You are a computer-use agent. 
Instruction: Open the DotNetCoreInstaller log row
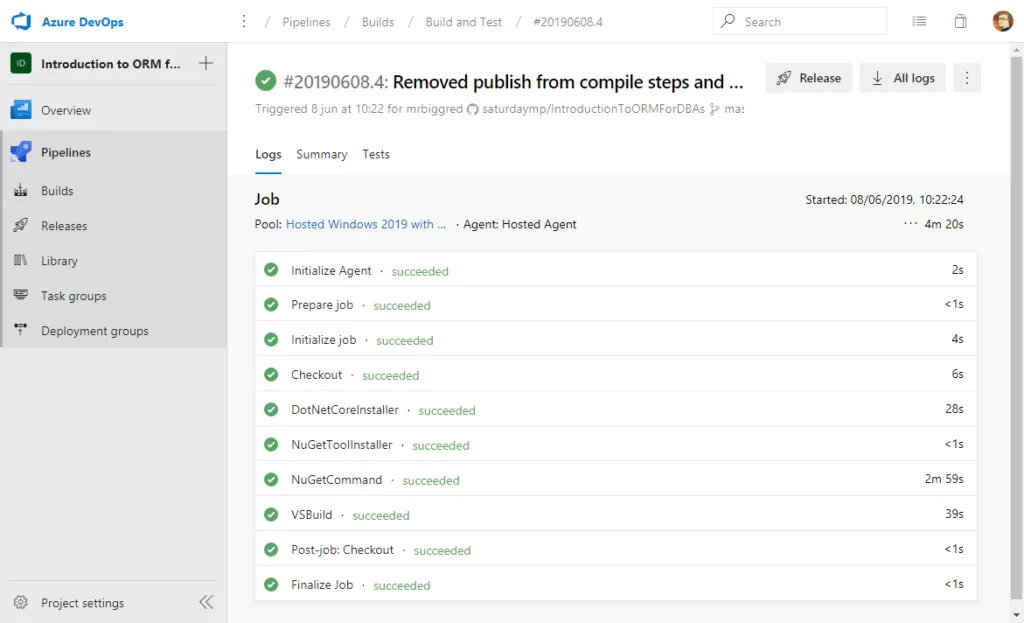point(616,409)
